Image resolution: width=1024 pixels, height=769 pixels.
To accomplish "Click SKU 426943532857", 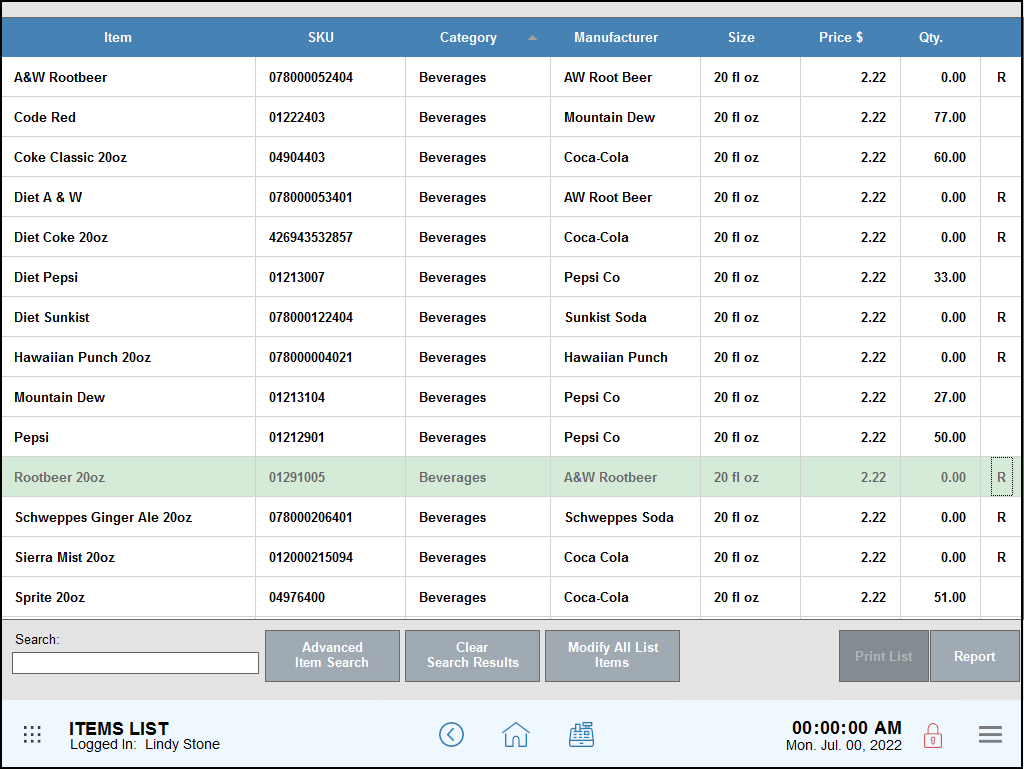I will 311,237.
